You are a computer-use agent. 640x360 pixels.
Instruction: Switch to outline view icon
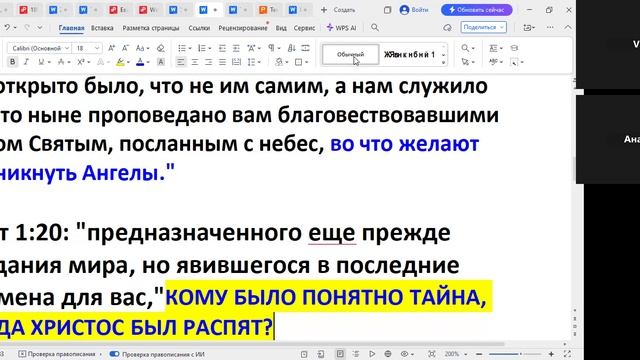tap(356, 354)
